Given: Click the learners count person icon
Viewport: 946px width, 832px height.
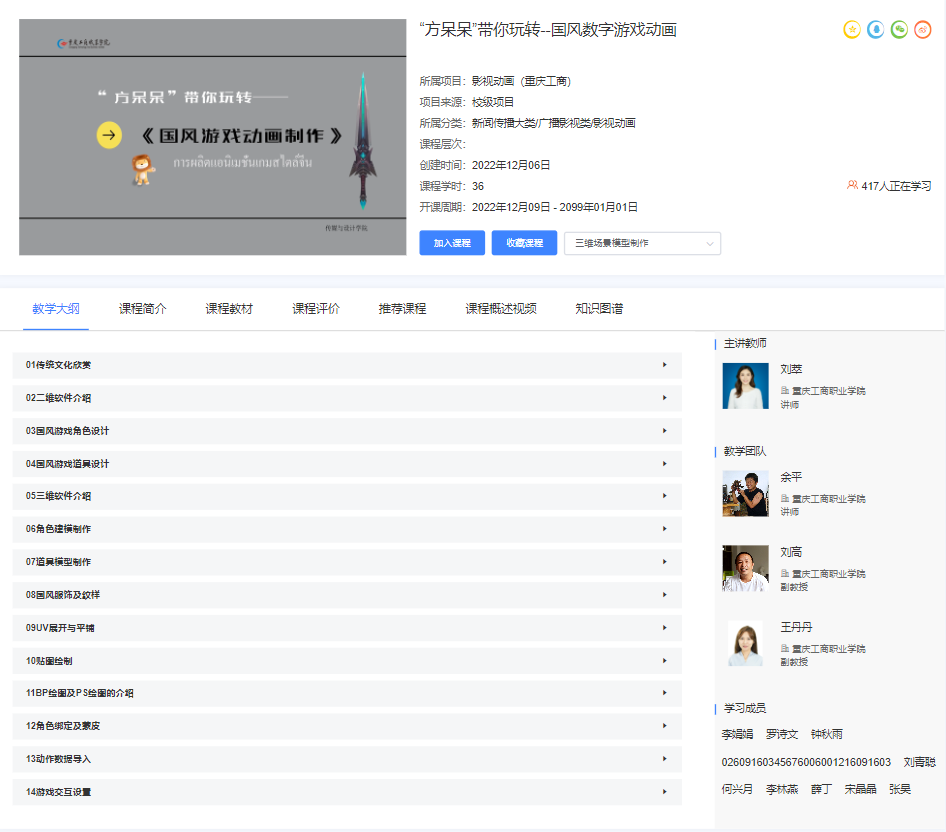Looking at the screenshot, I should point(852,185).
